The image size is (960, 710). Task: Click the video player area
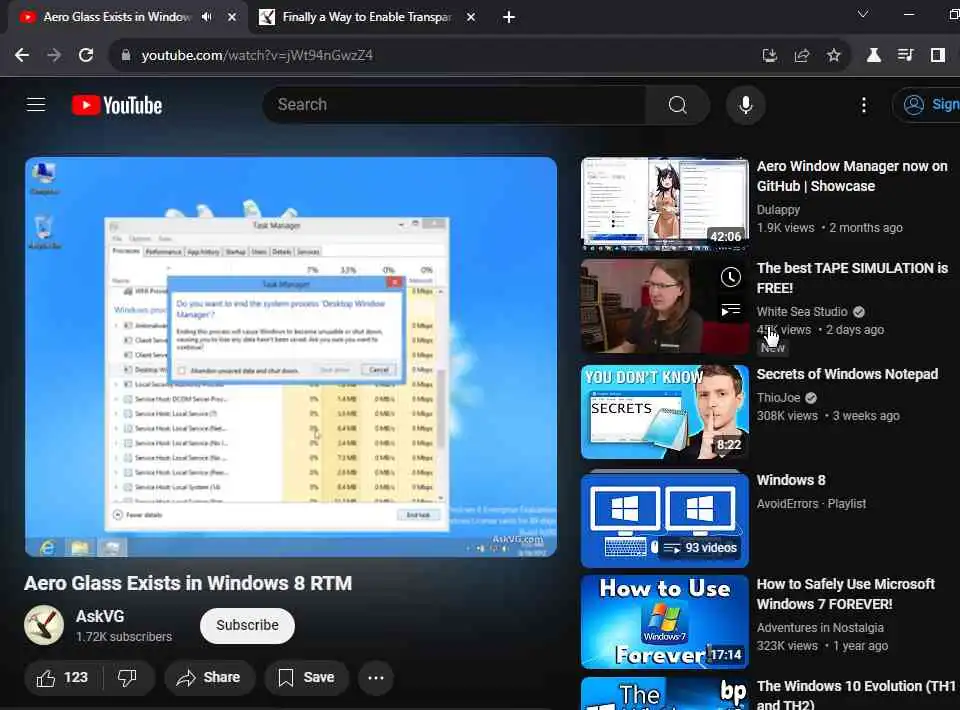click(x=291, y=357)
